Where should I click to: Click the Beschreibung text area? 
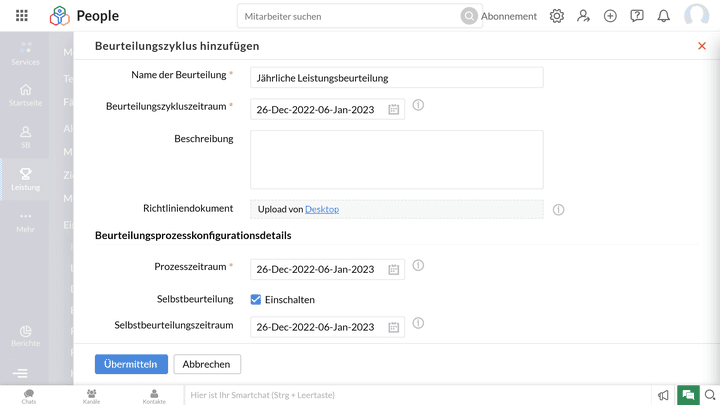click(x=397, y=160)
